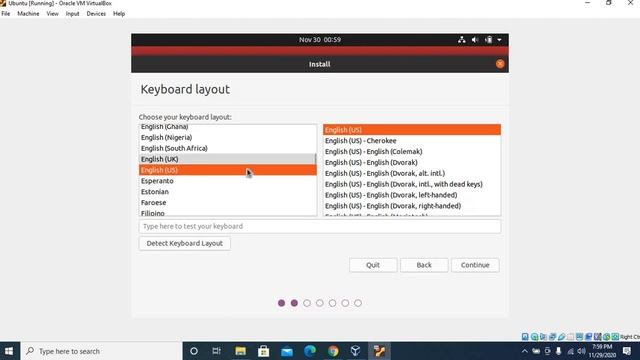Choose the plain English (US) variant
The width and height of the screenshot is (640, 360).
coord(412,129)
